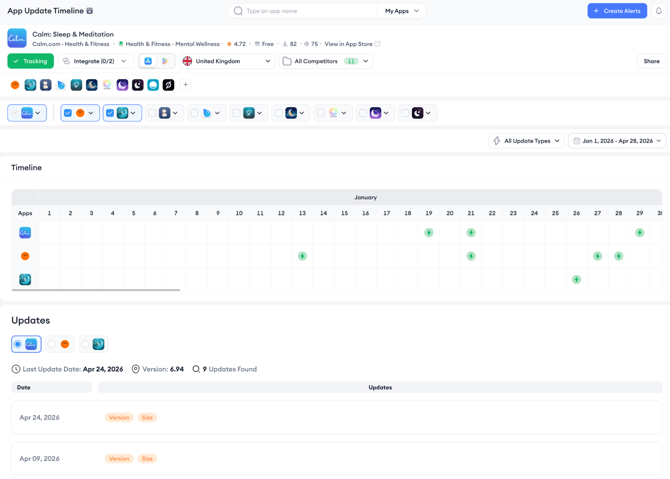The image size is (670, 479).
Task: Click the Calm update marker on January 19
Action: 429,232
